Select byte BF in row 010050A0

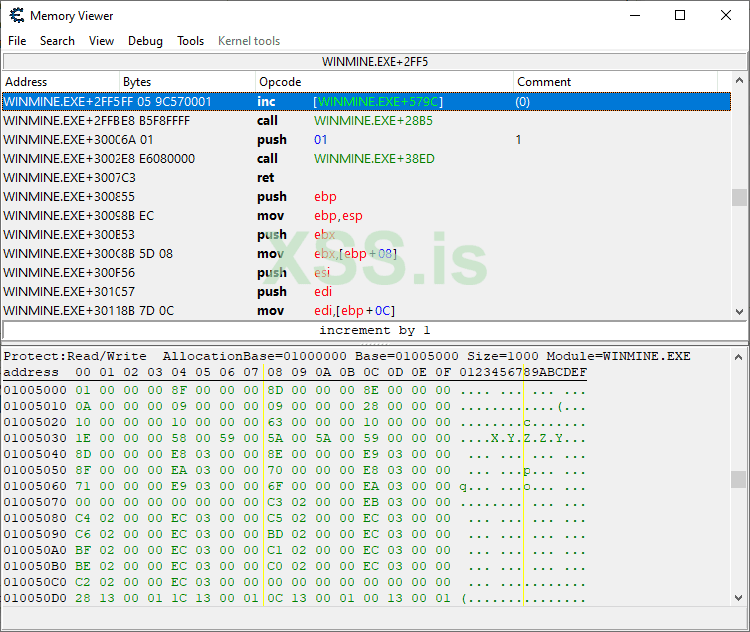tap(83, 550)
